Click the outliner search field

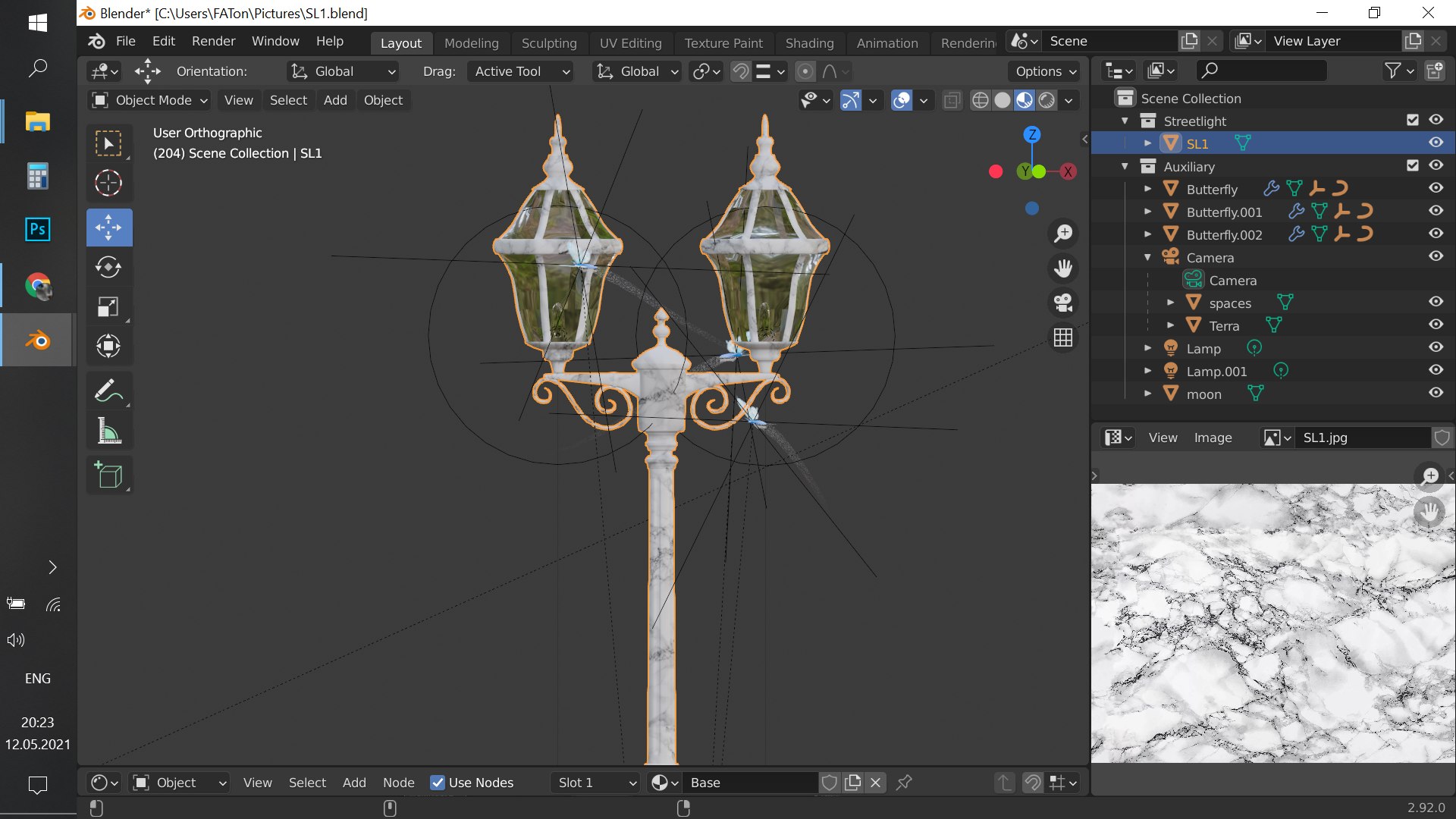[x=1262, y=71]
